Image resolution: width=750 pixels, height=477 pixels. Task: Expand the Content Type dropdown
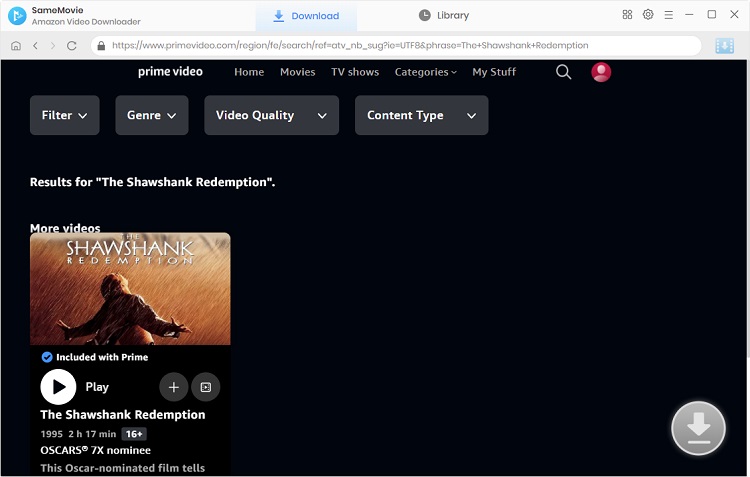[421, 115]
